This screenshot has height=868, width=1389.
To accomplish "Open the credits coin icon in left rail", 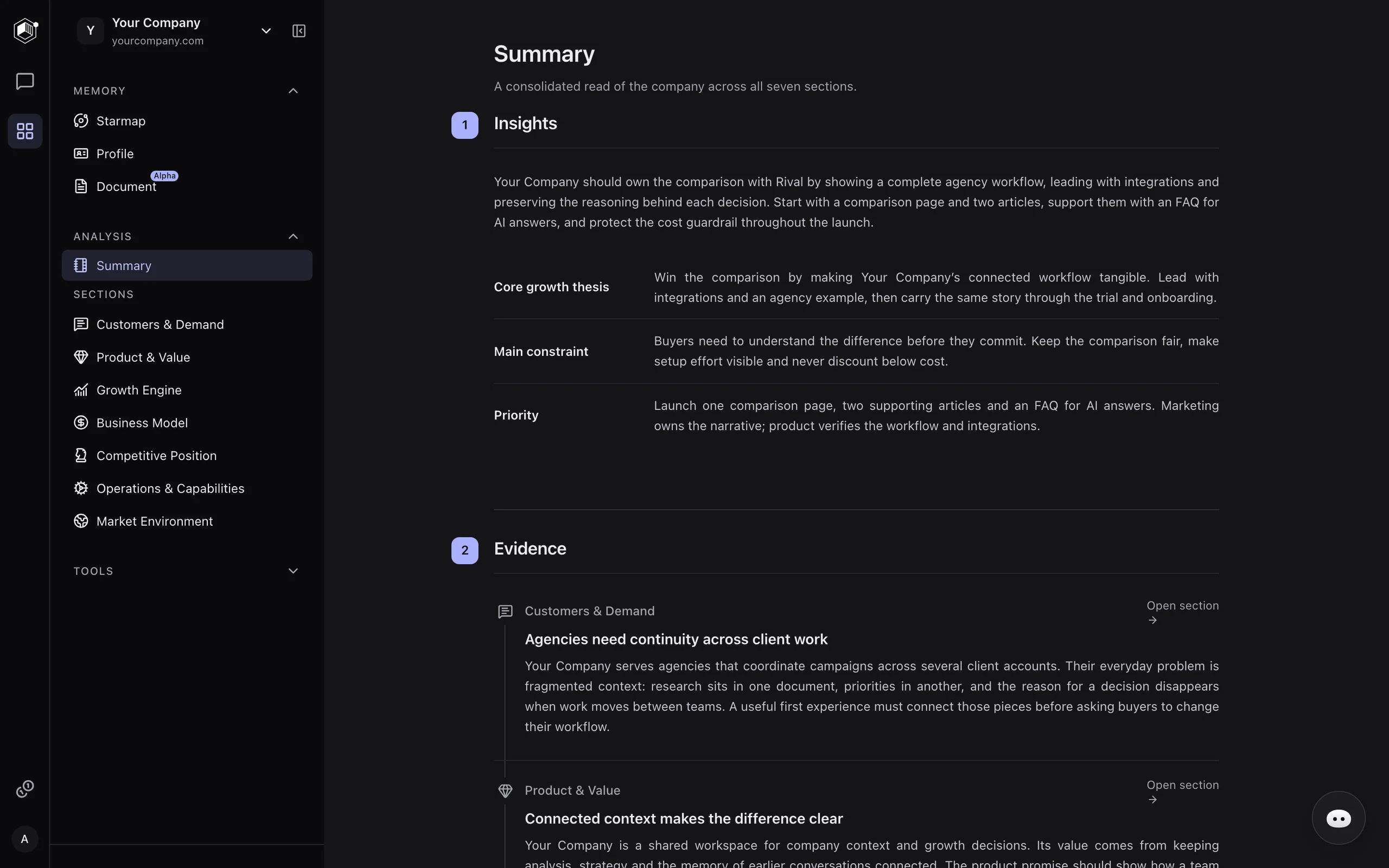I will (x=24, y=789).
